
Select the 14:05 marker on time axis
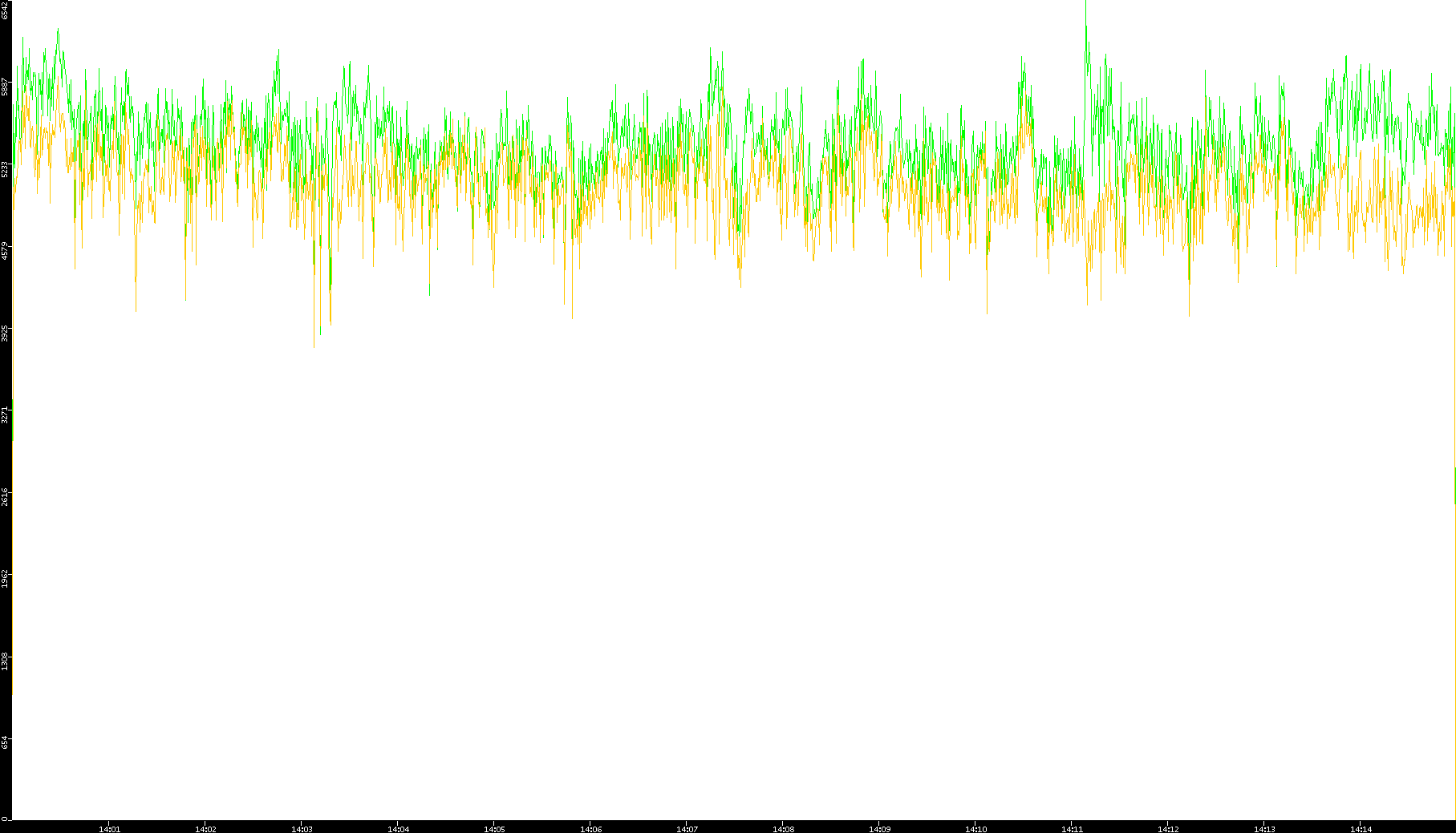click(x=494, y=829)
